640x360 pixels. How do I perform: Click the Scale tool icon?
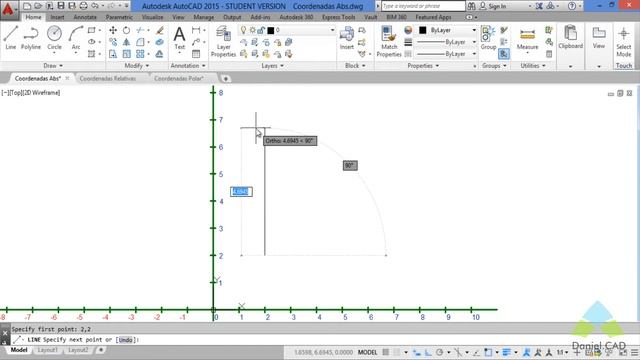127,54
